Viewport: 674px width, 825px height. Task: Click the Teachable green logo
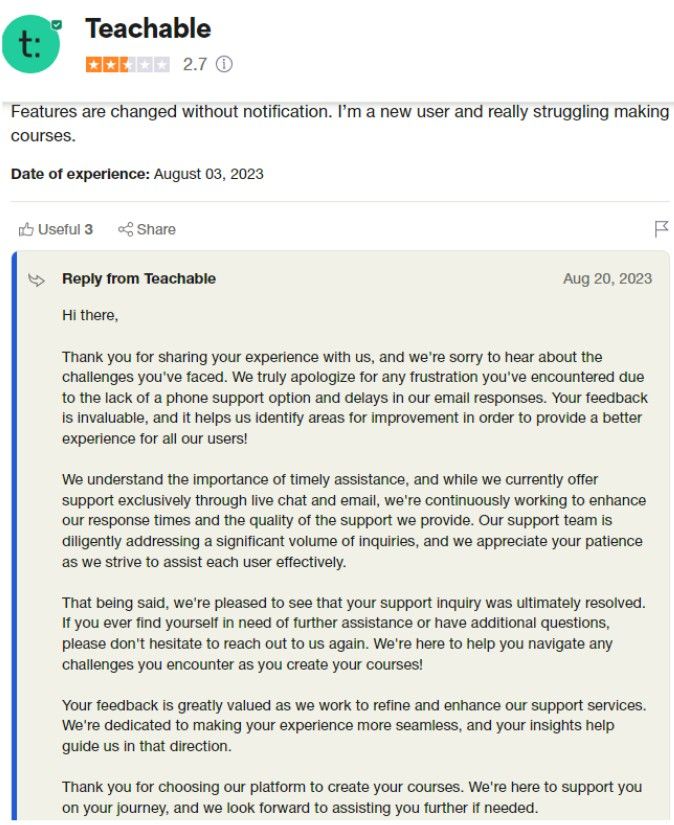pyautogui.click(x=32, y=45)
